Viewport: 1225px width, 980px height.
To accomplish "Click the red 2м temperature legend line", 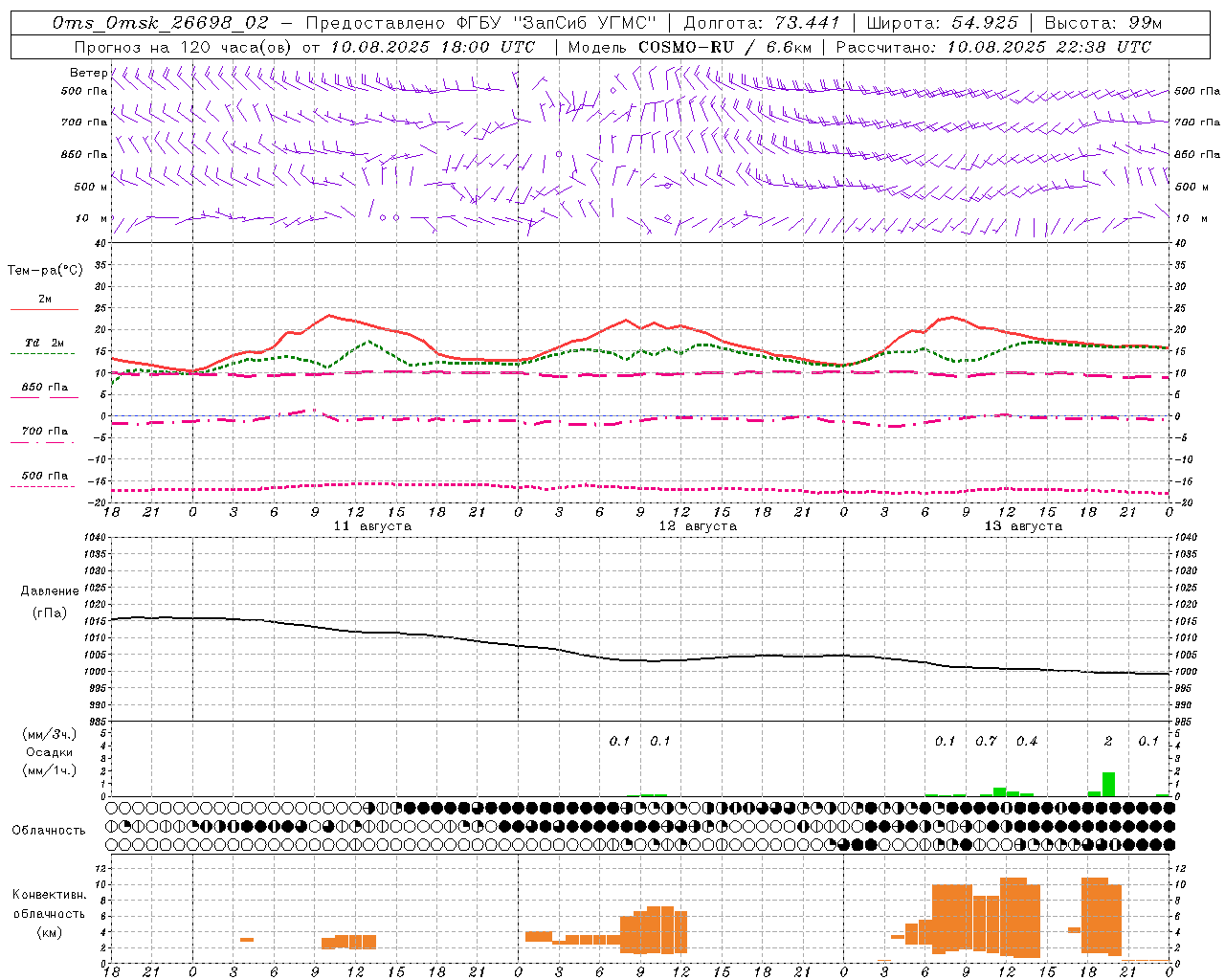I will tap(44, 309).
